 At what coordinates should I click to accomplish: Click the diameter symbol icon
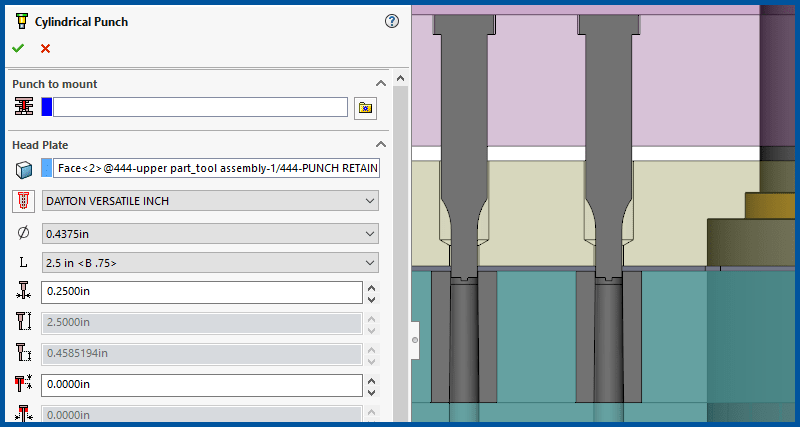[24, 233]
